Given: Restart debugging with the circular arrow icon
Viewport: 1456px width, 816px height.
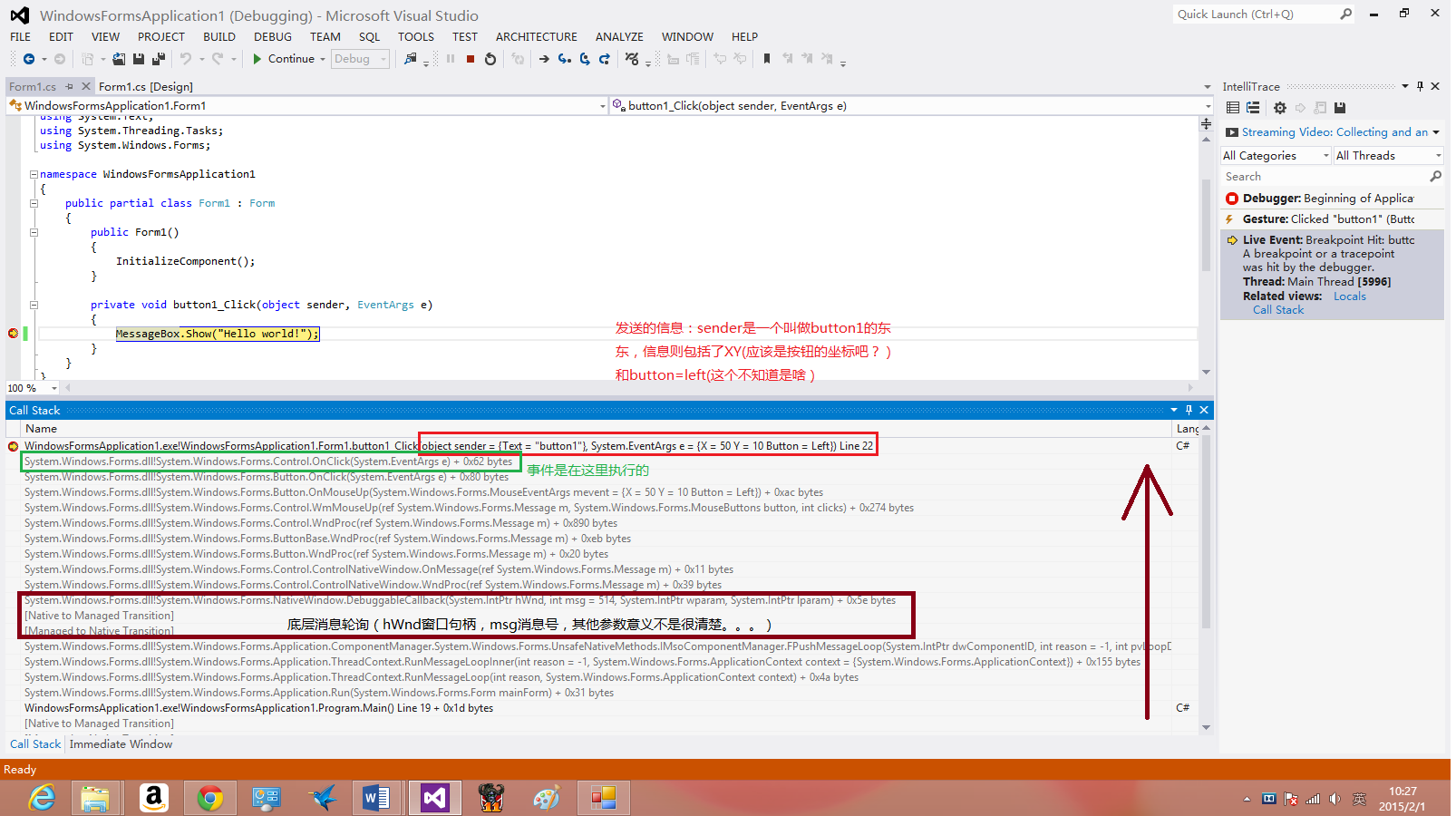Looking at the screenshot, I should click(490, 59).
